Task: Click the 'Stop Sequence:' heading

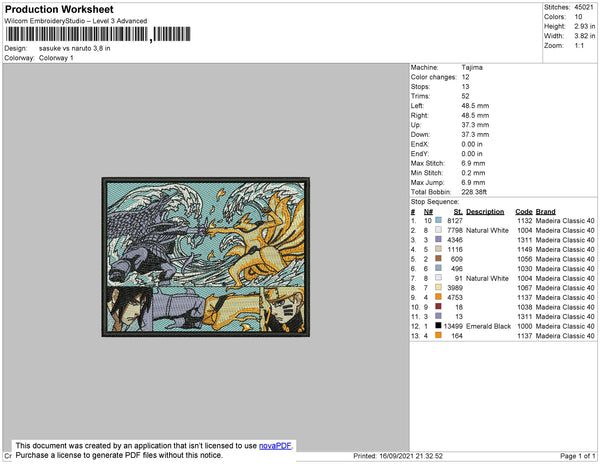Action: coord(435,202)
